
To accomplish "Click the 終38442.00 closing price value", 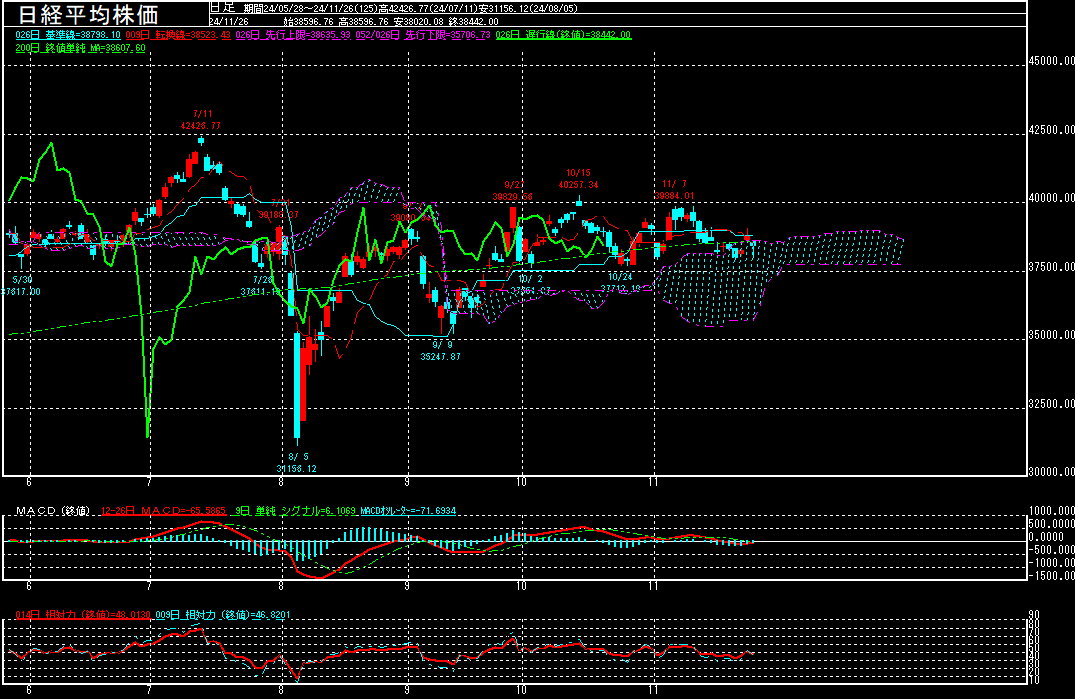I will point(474,21).
